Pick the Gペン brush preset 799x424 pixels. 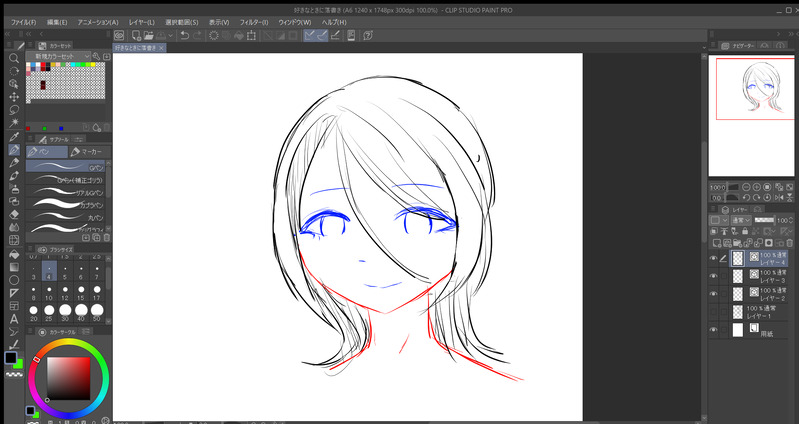click(x=67, y=167)
